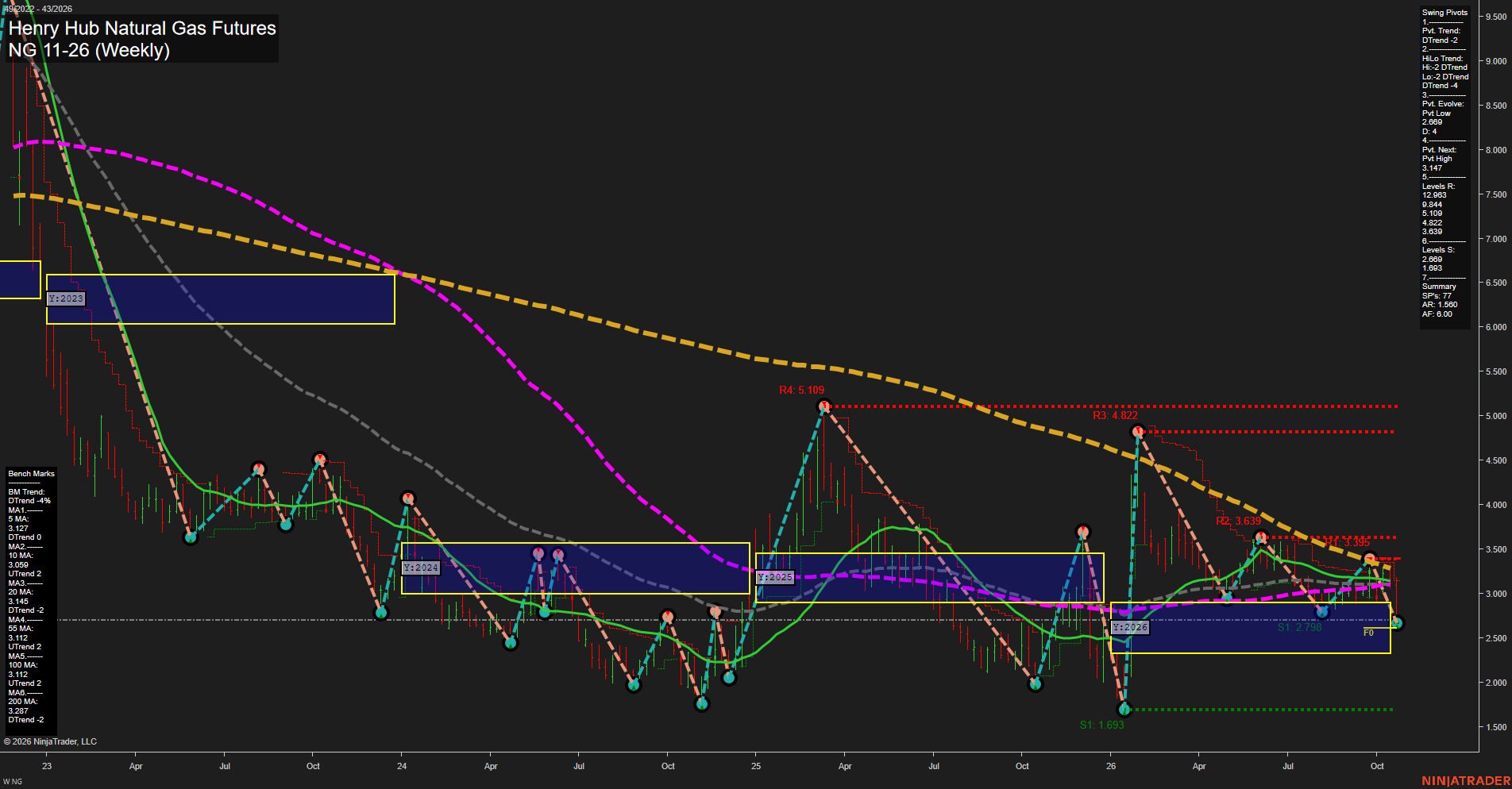Click the NG 11-26 (Weekly) contract label
The width and height of the screenshot is (1512, 789).
click(x=89, y=50)
